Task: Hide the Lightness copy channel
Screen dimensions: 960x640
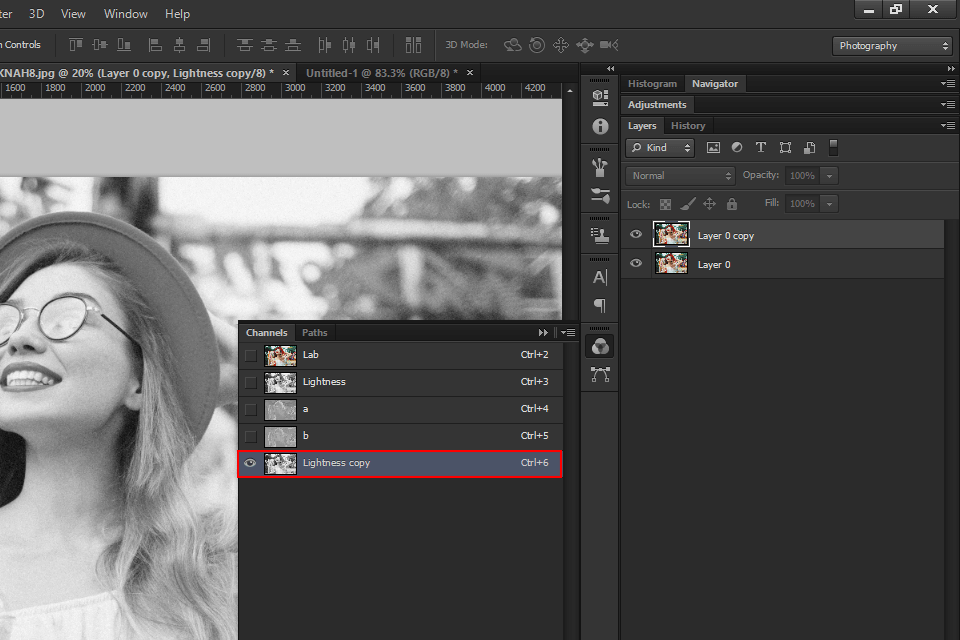Action: [x=250, y=463]
